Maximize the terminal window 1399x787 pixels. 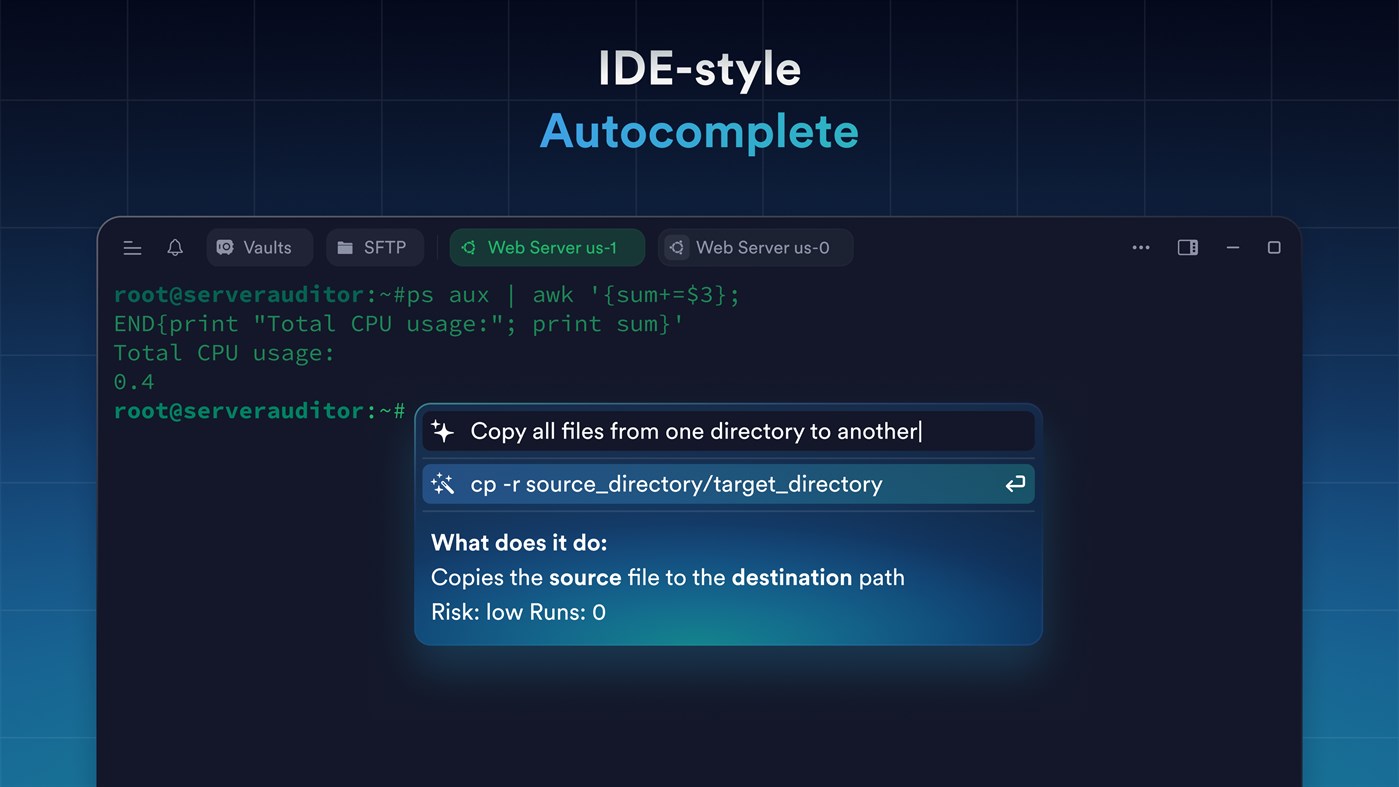click(1274, 248)
